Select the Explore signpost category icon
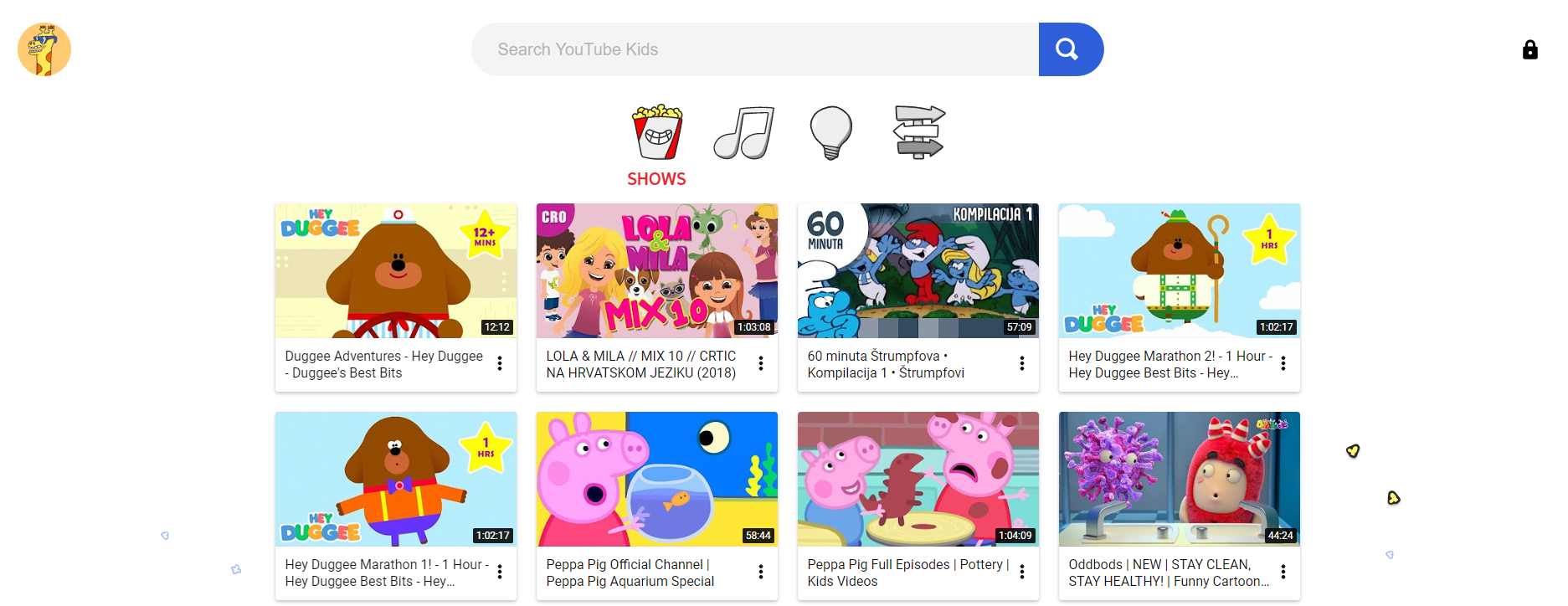1568x606 pixels. [x=919, y=132]
